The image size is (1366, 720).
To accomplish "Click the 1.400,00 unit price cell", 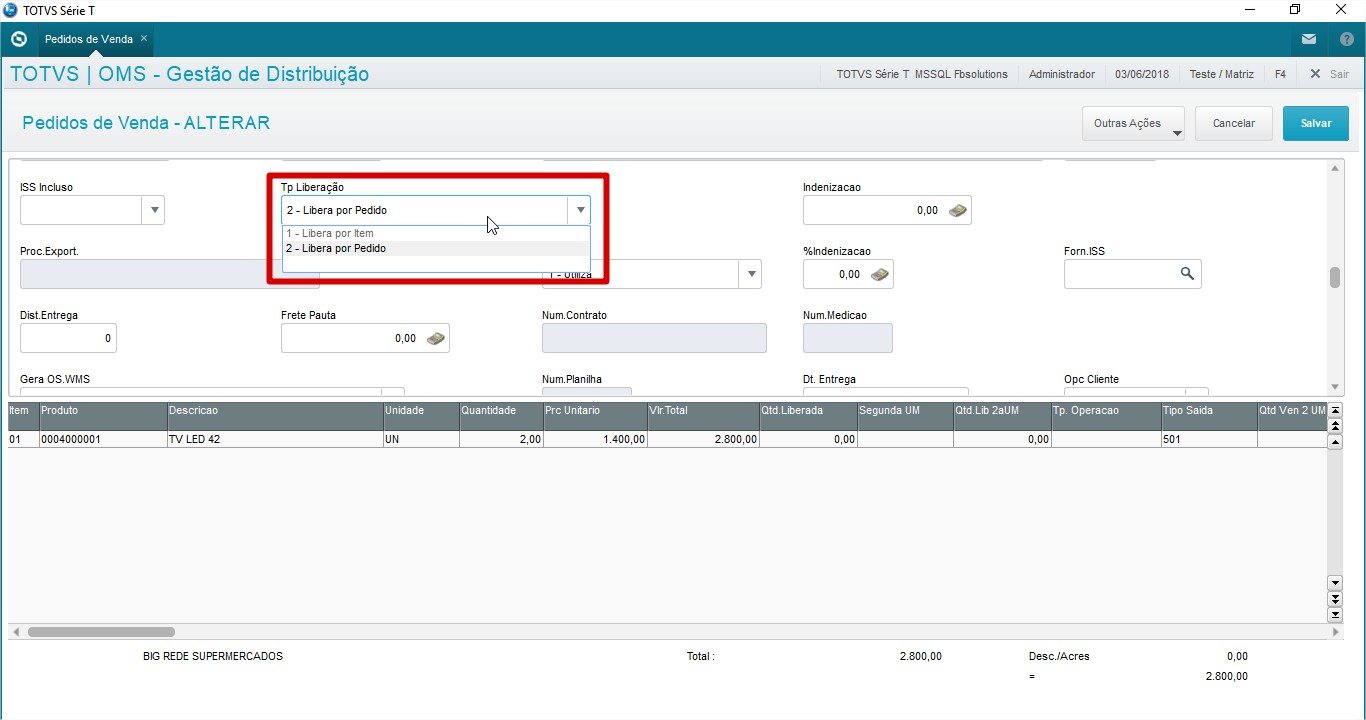I will click(x=595, y=439).
